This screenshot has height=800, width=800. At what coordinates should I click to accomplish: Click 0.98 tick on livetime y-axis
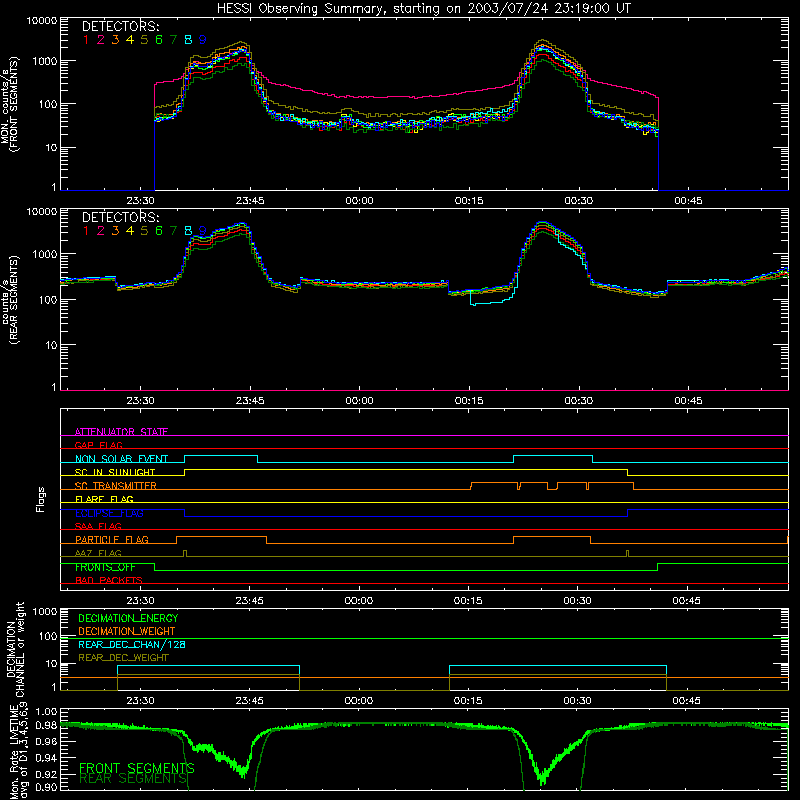pos(46,726)
